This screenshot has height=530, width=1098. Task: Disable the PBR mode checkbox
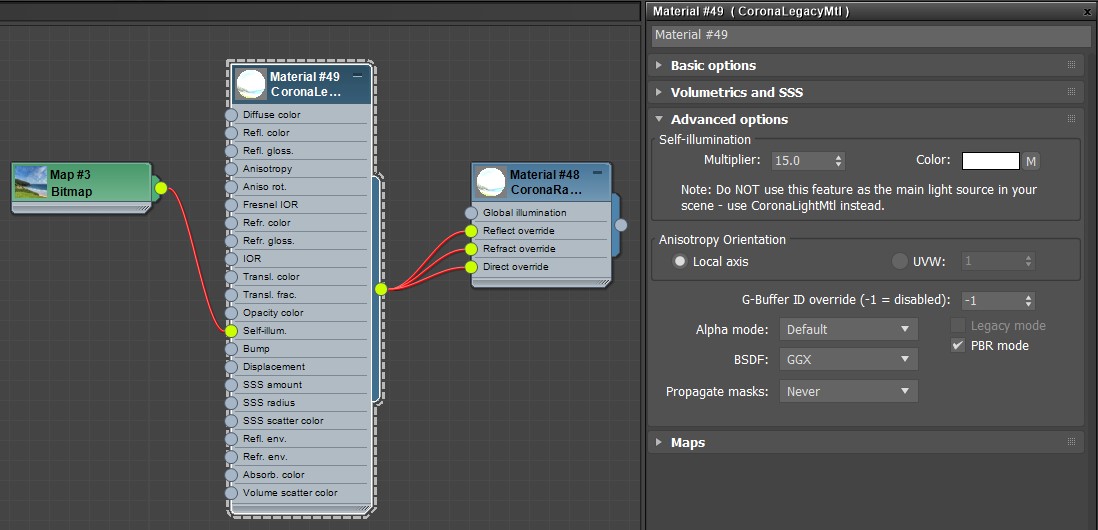(x=958, y=346)
